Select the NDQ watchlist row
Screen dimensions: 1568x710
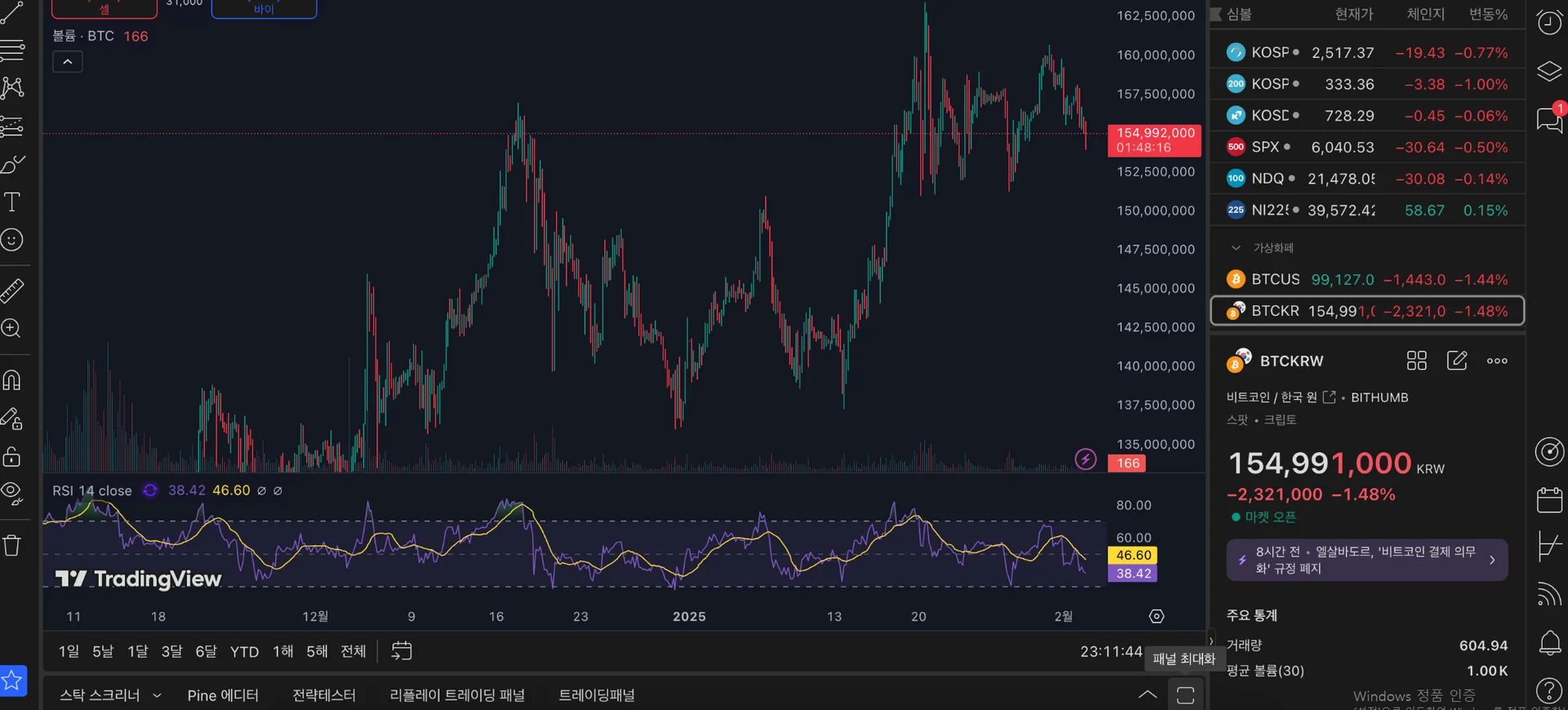coord(1367,179)
